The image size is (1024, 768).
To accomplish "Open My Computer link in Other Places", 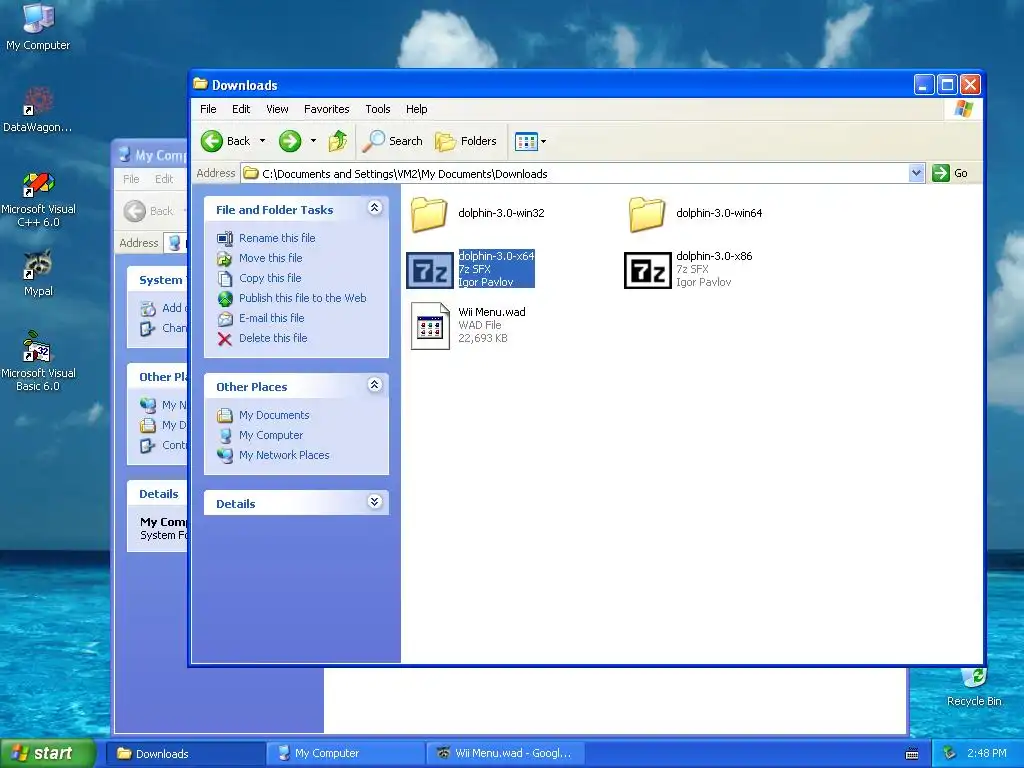I will tap(271, 435).
